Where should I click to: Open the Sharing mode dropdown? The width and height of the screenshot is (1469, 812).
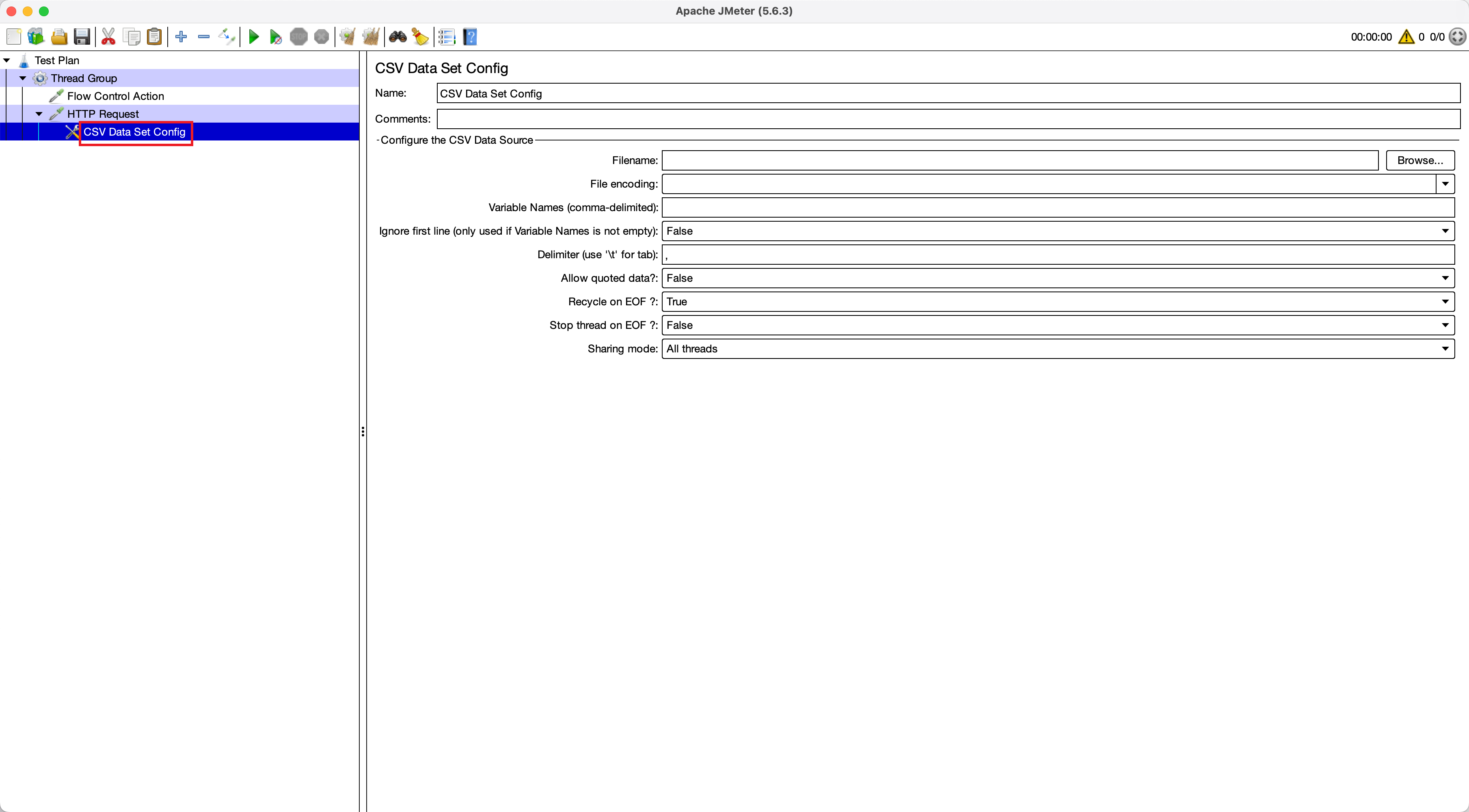point(1058,349)
